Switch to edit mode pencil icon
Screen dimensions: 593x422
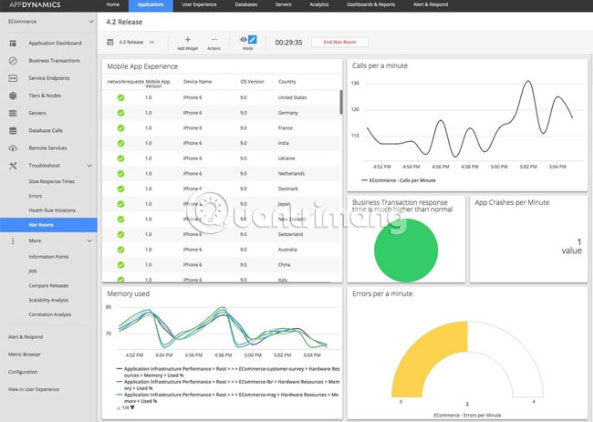point(252,39)
